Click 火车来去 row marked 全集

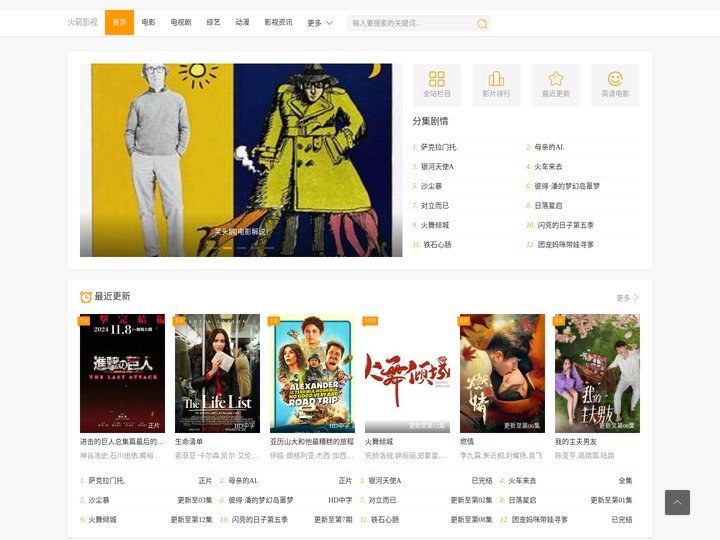pos(566,481)
